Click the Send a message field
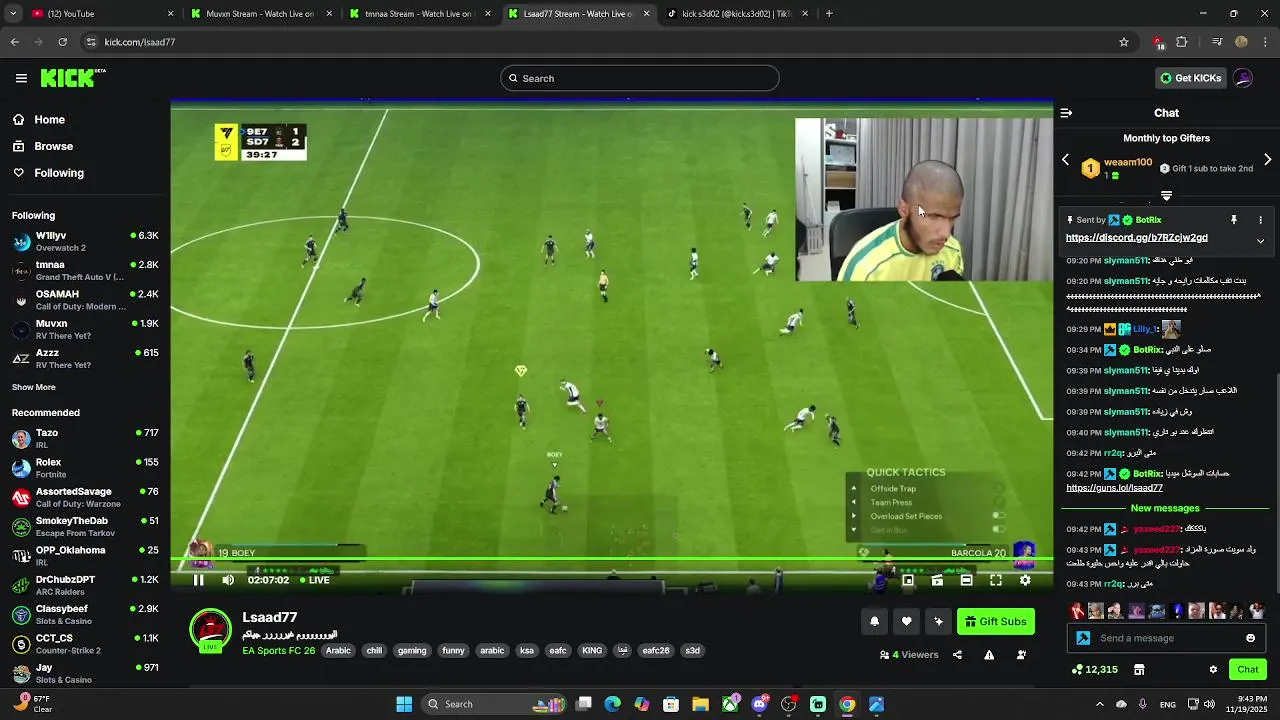 pyautogui.click(x=1166, y=638)
